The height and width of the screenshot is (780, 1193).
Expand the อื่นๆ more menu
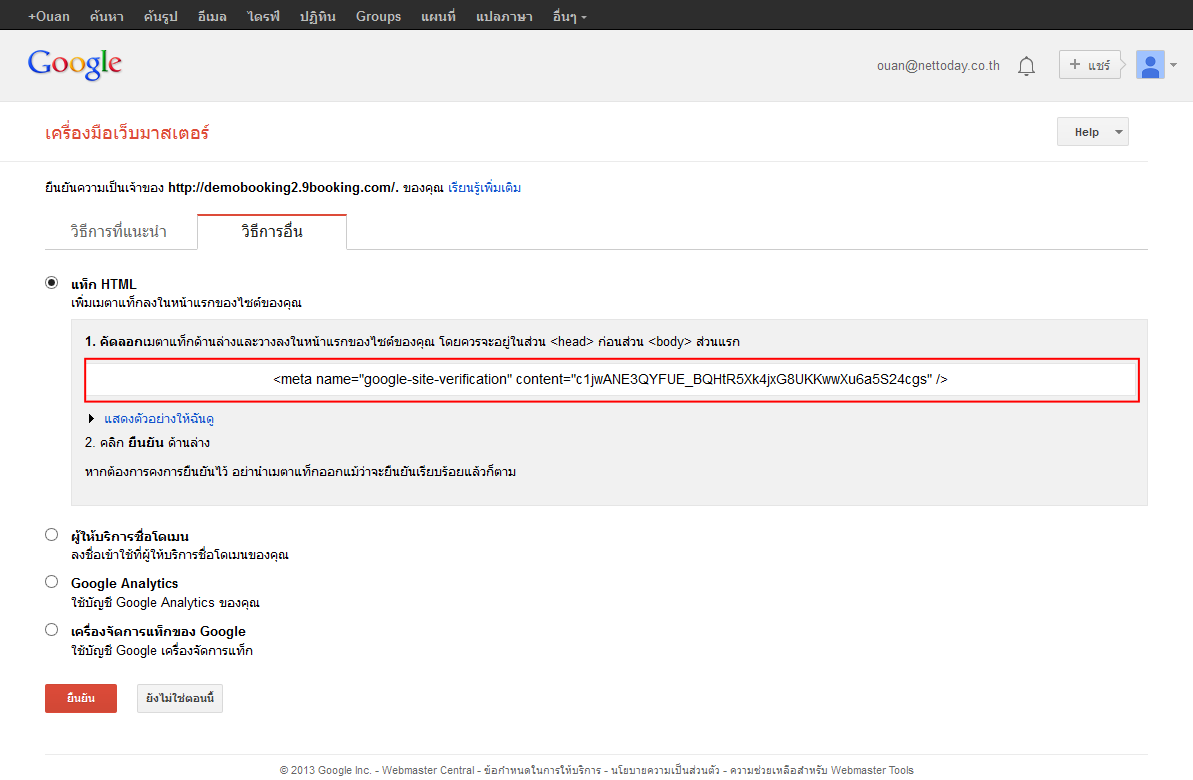pos(569,16)
